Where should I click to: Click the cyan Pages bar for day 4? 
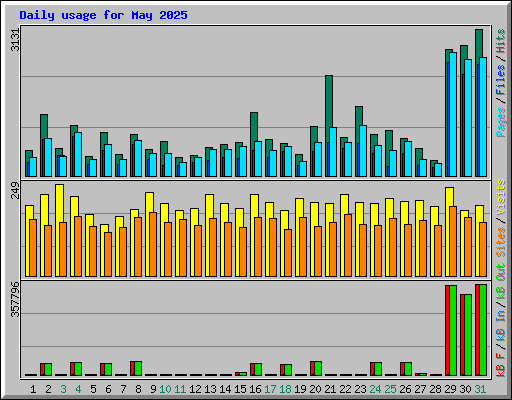pos(78,154)
